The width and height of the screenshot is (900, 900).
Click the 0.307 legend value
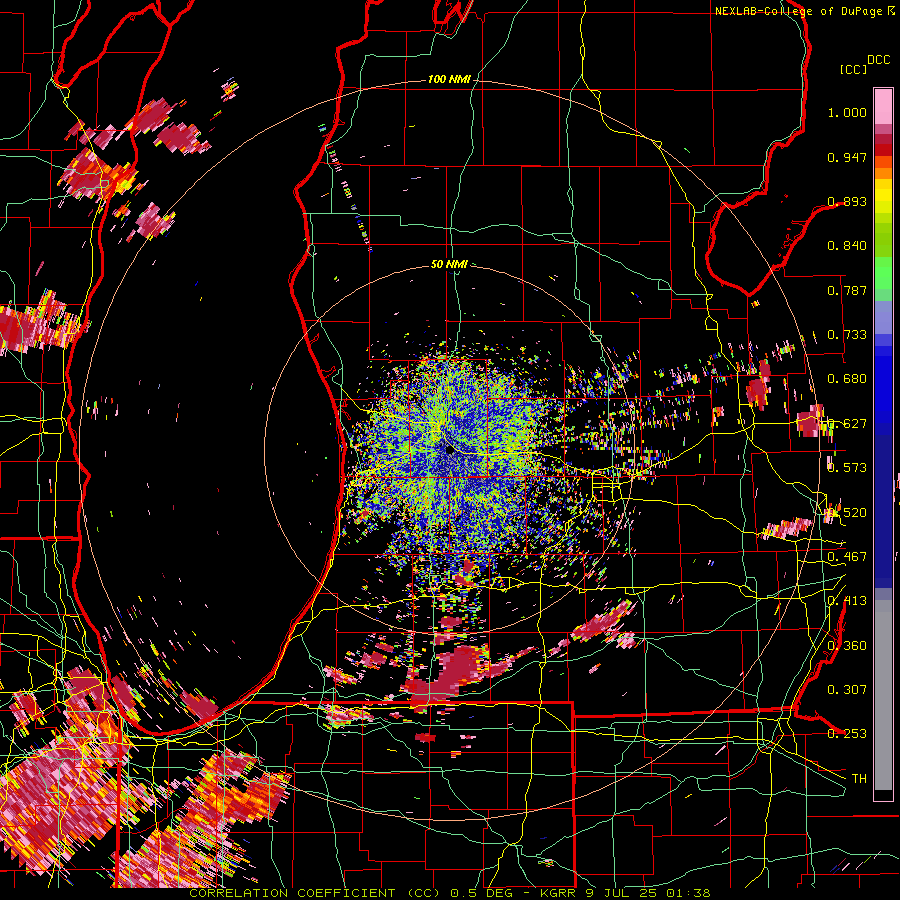pyautogui.click(x=847, y=689)
